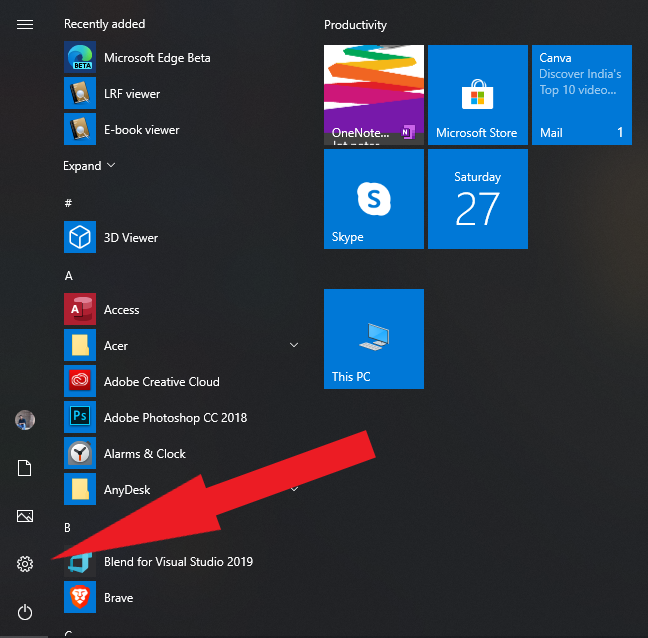Select Microsoft Edge Beta label
The image size is (648, 638).
coord(157,58)
